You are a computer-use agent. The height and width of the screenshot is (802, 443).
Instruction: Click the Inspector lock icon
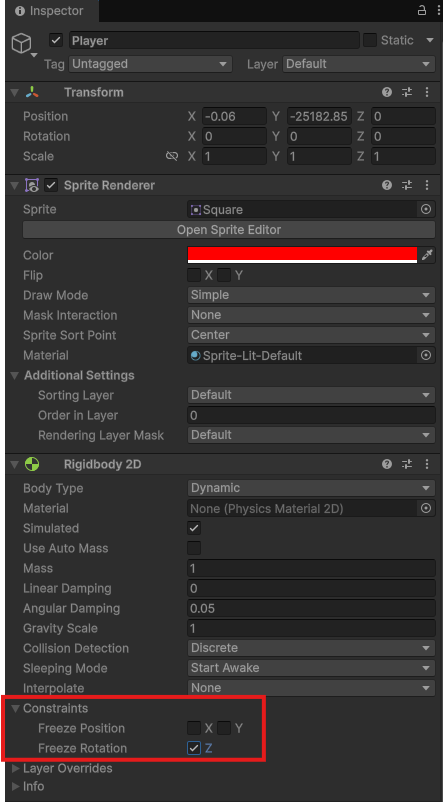click(422, 10)
